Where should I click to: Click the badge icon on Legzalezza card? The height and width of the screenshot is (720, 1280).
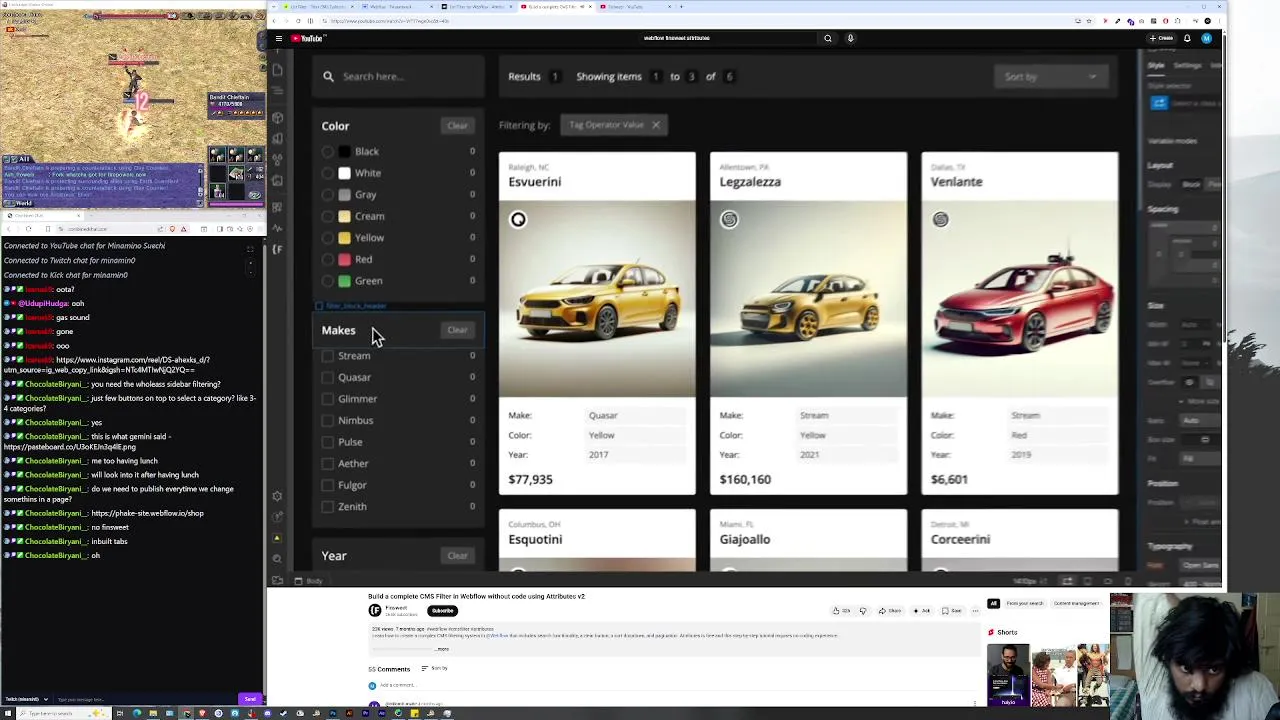click(729, 220)
